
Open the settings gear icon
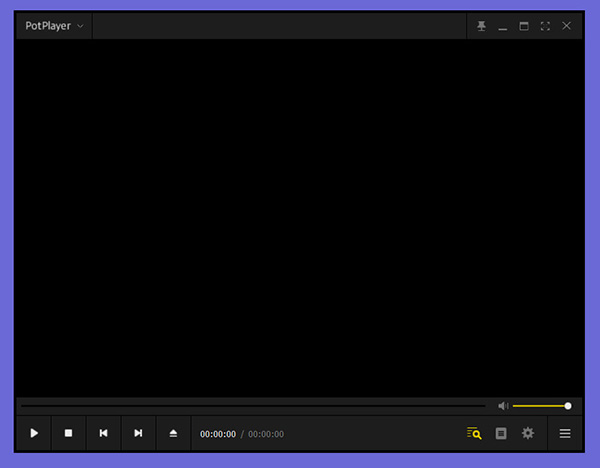[x=528, y=433]
